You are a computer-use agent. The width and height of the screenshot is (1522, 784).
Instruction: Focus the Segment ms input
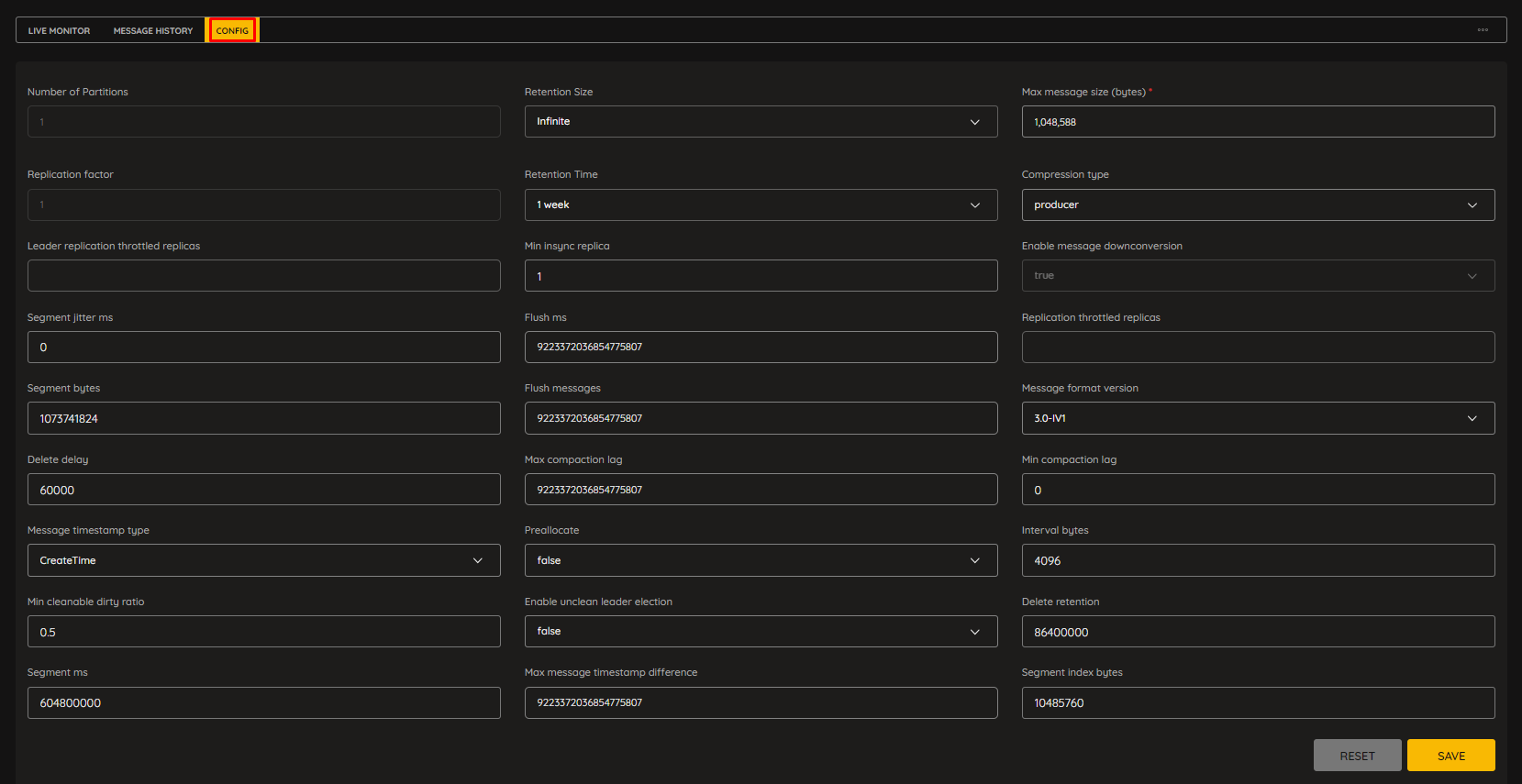263,702
